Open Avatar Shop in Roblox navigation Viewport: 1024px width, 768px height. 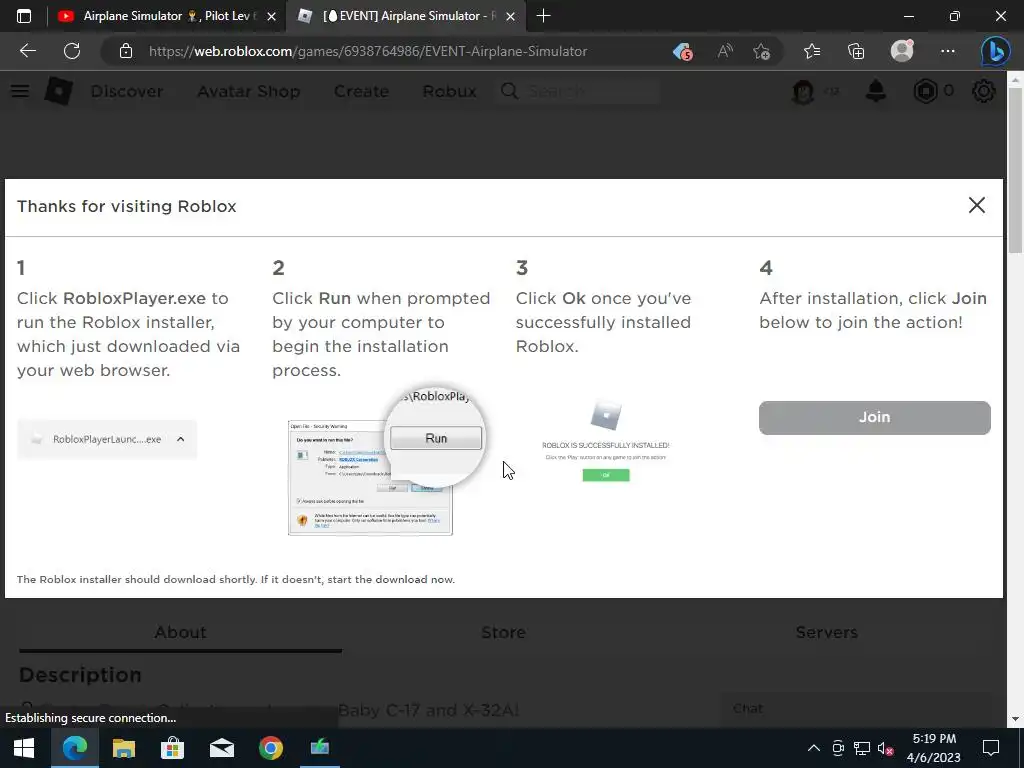pos(249,91)
